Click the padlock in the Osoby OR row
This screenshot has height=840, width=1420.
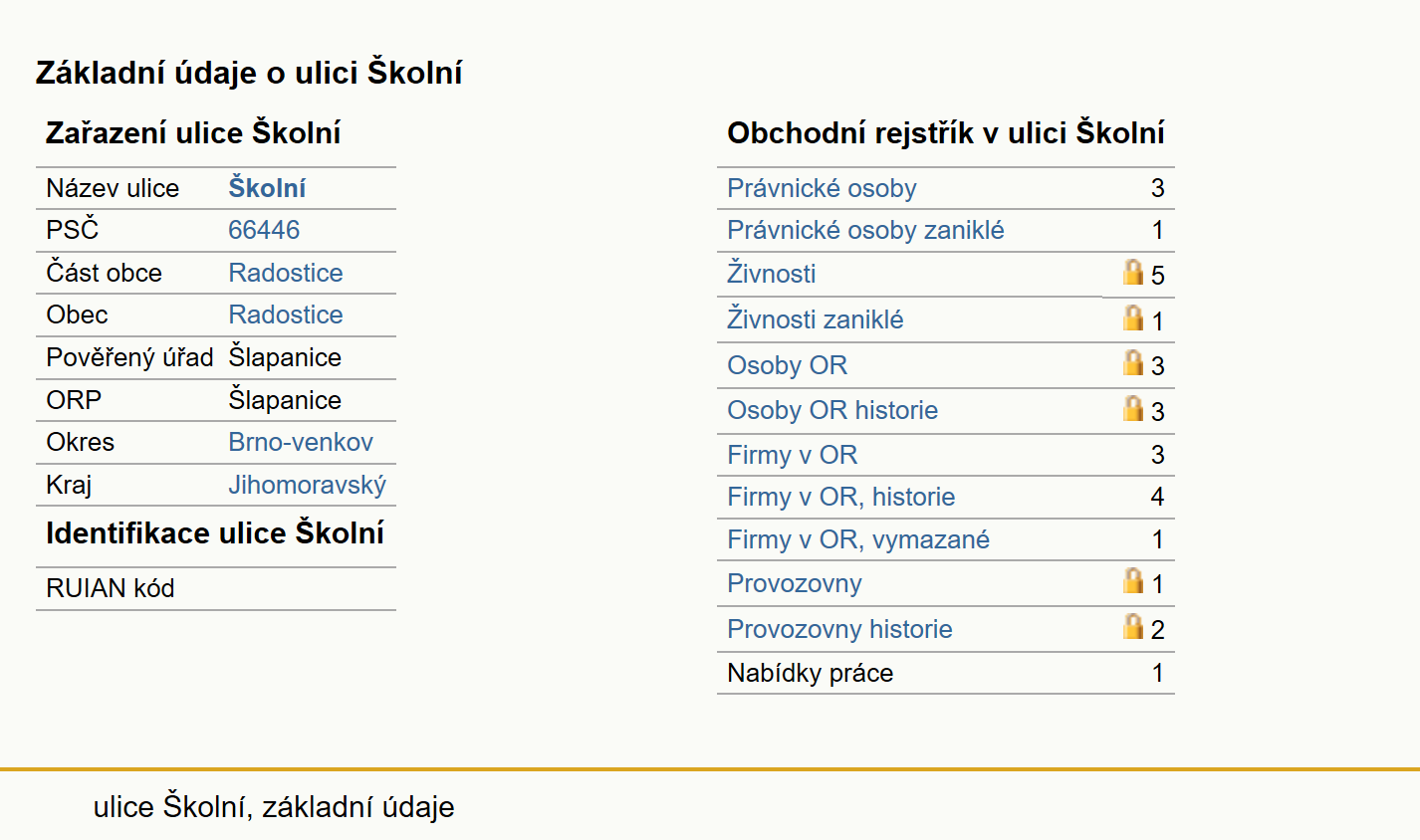coord(1133,362)
